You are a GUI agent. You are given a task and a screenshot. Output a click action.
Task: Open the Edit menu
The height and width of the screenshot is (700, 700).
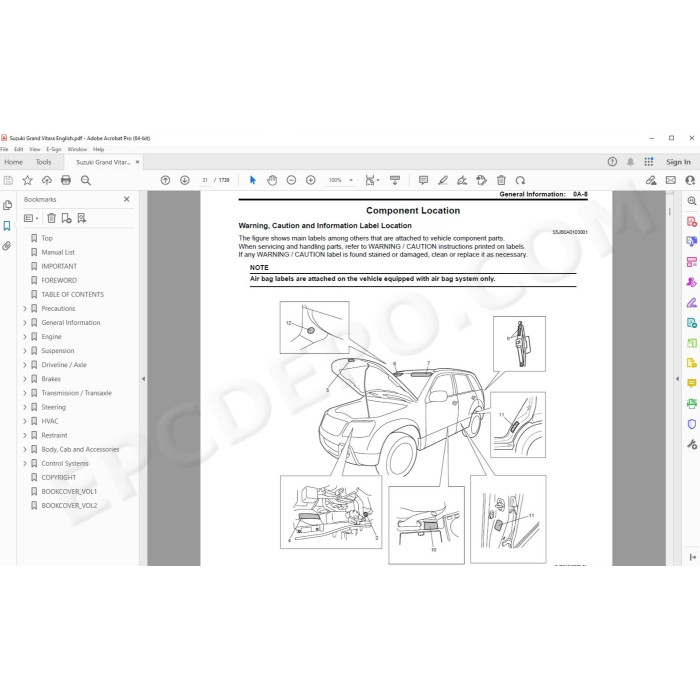(x=19, y=150)
